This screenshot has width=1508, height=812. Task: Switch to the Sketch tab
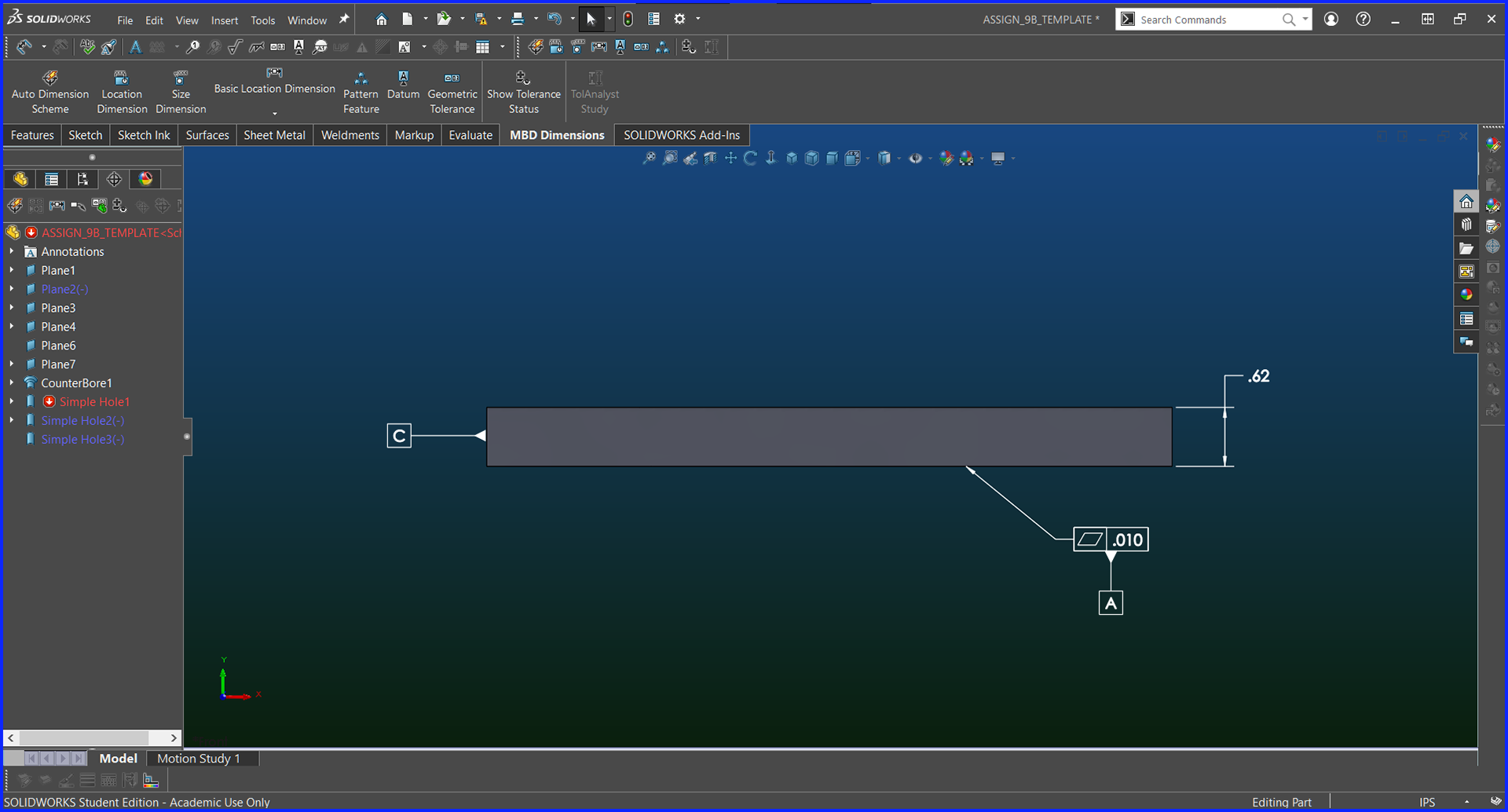click(x=86, y=135)
